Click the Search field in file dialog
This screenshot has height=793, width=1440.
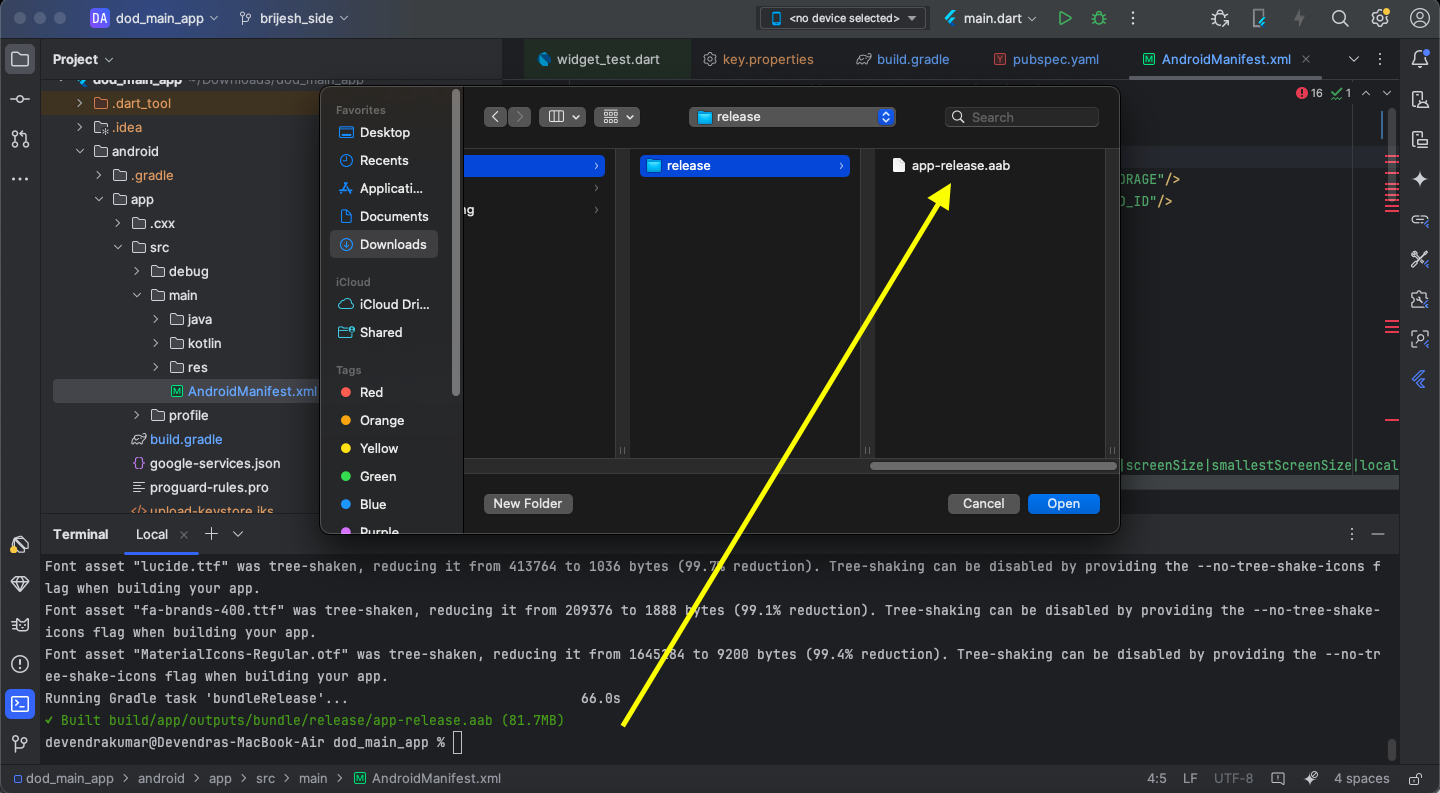(1021, 117)
